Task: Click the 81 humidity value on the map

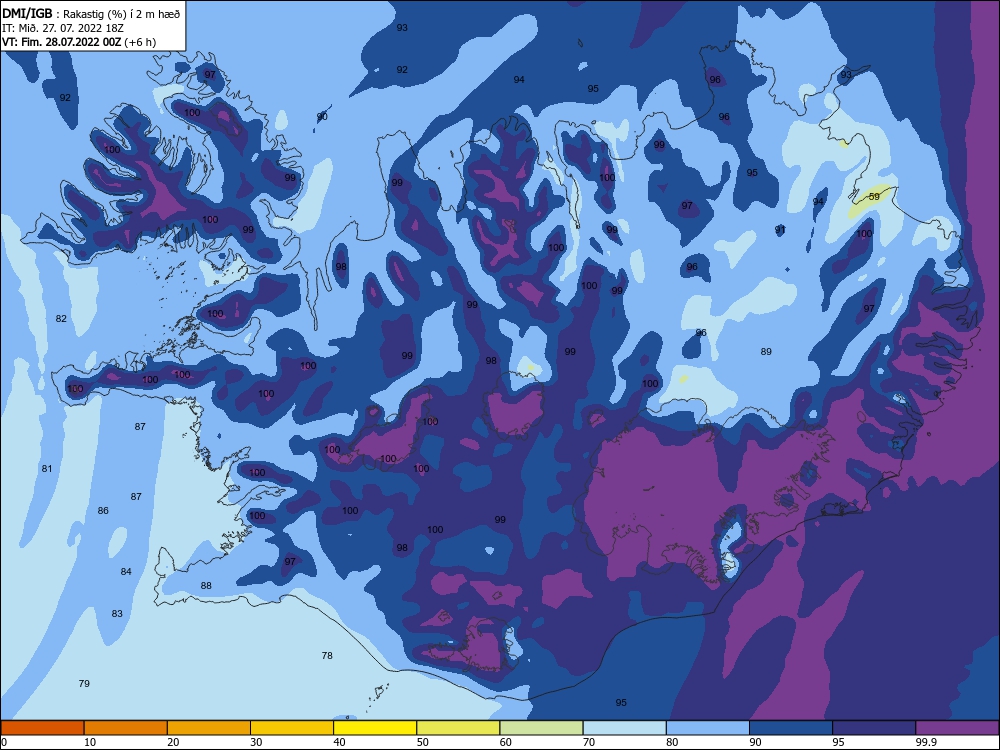Action: (47, 468)
